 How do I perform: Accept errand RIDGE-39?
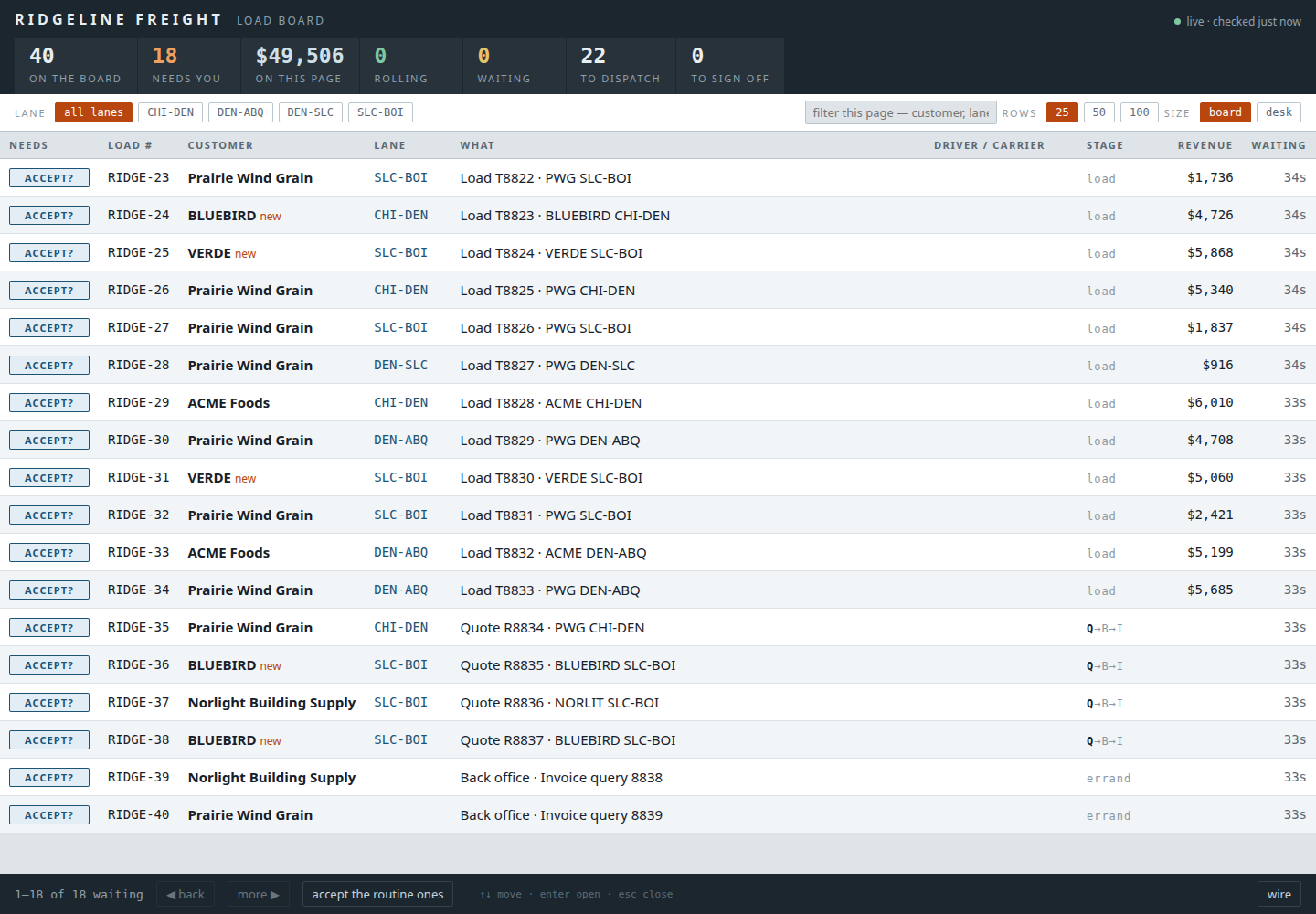(49, 778)
